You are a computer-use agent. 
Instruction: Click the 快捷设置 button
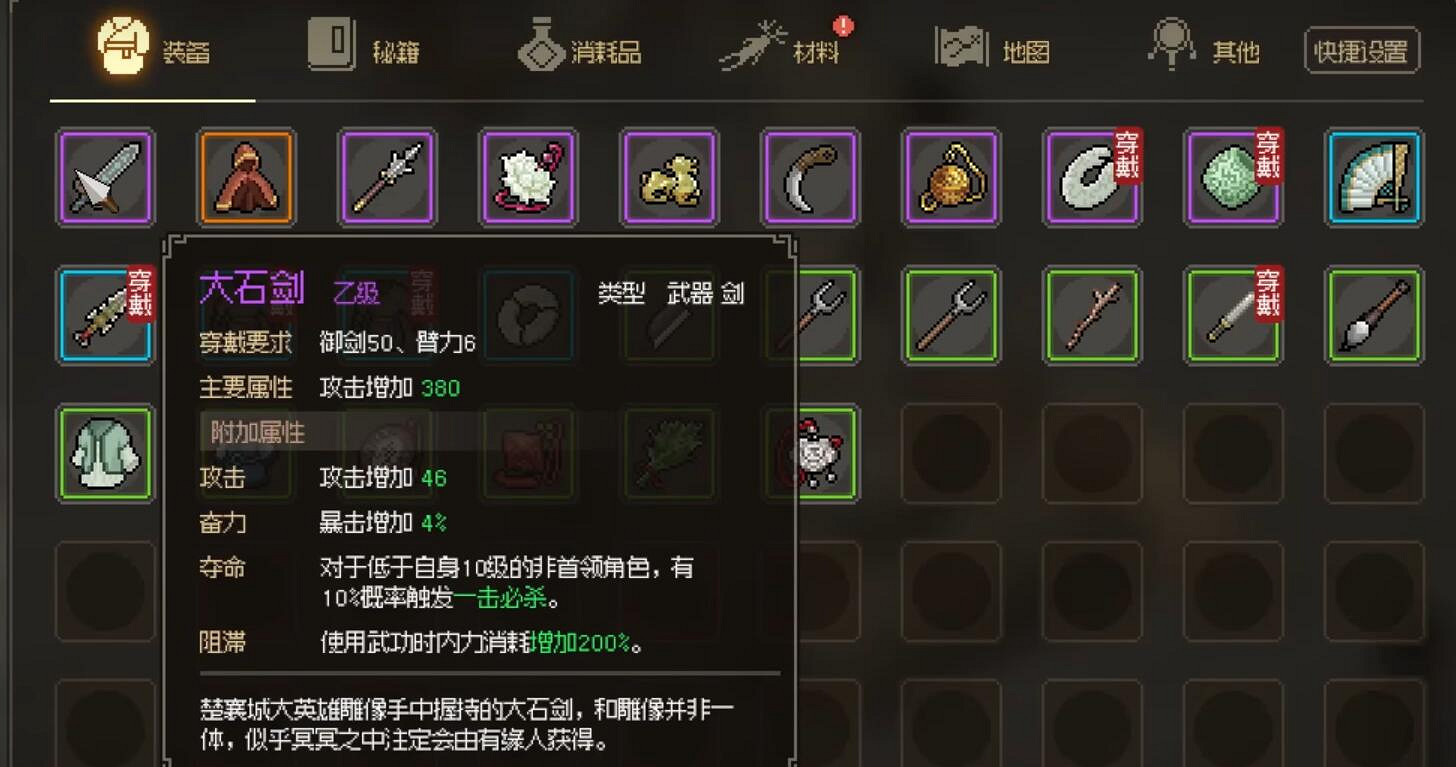pyautogui.click(x=1362, y=50)
